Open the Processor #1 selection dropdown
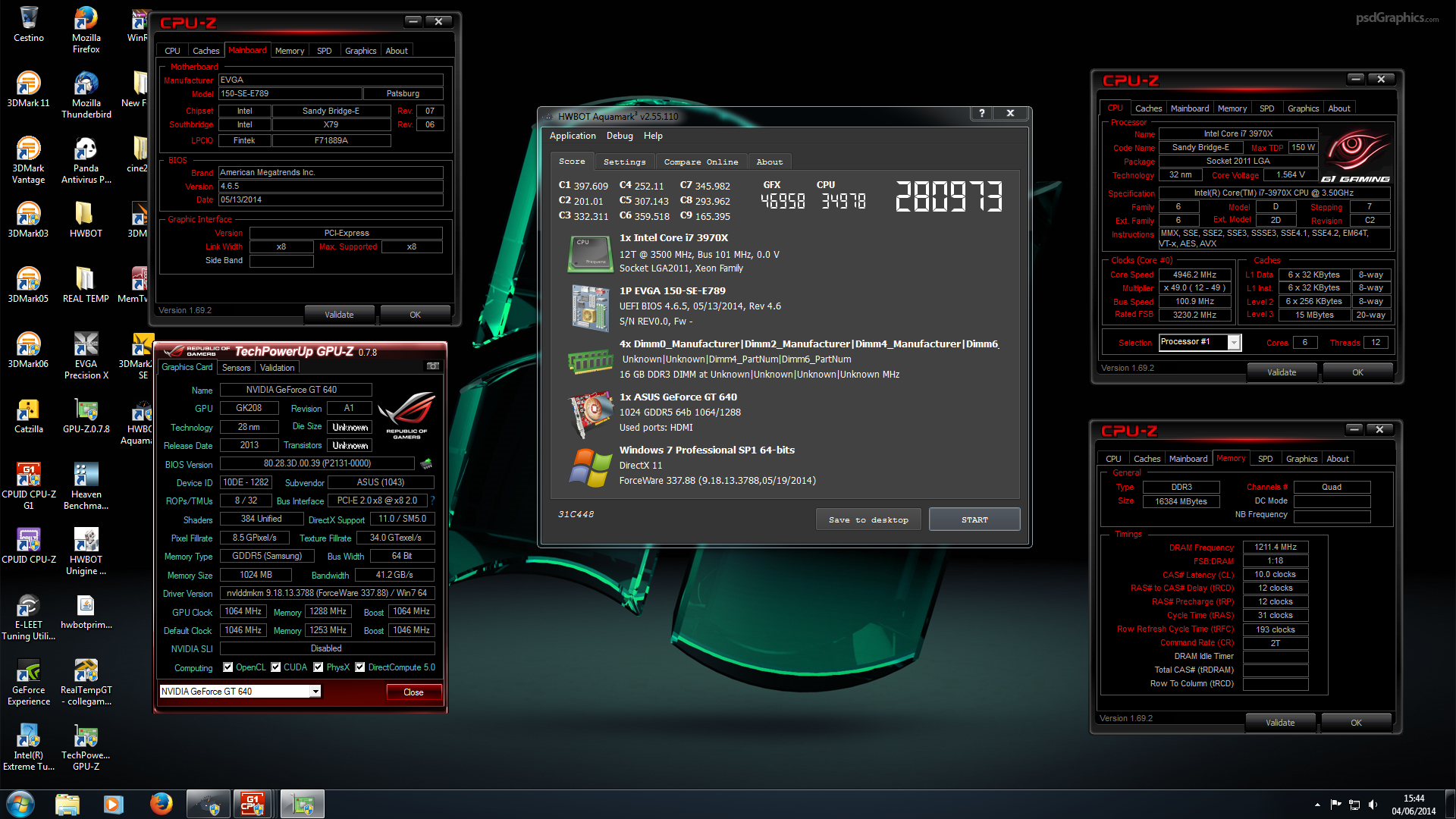The height and width of the screenshot is (819, 1456). click(1234, 343)
